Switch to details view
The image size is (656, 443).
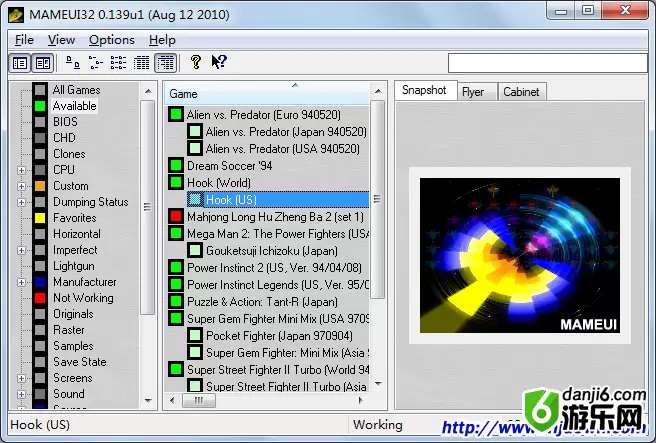(x=141, y=63)
